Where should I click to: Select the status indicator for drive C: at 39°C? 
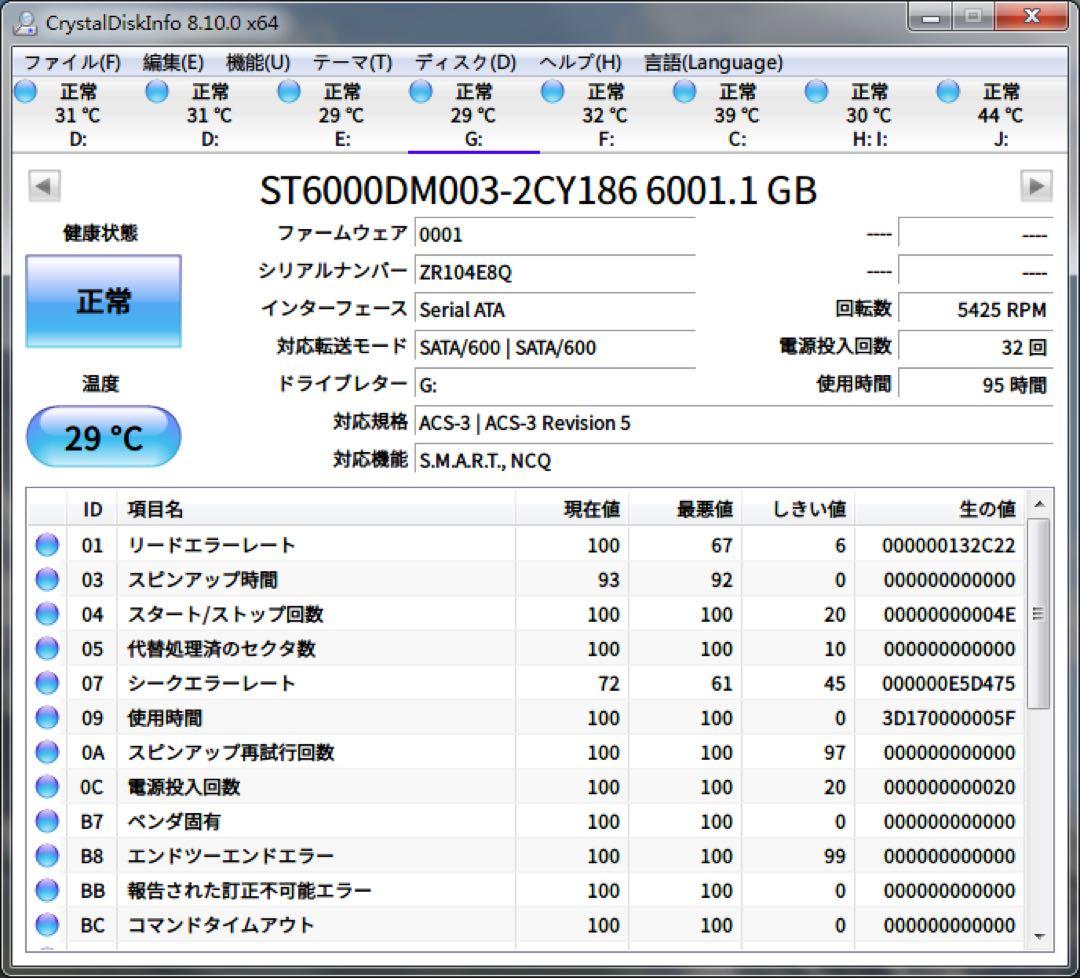(x=685, y=91)
